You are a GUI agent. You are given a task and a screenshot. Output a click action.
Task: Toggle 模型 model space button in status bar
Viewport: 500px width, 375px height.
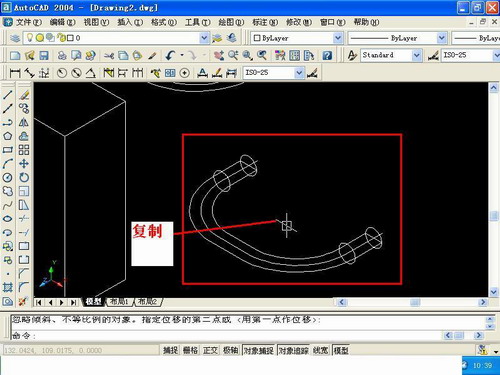(x=341, y=350)
